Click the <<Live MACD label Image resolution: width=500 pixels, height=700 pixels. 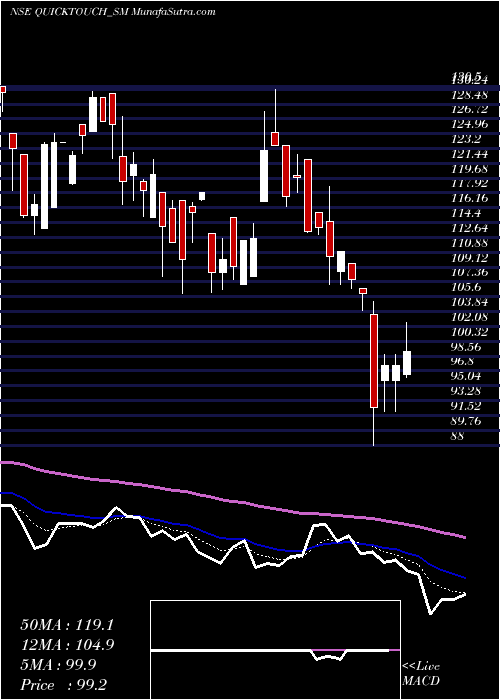pos(421,673)
